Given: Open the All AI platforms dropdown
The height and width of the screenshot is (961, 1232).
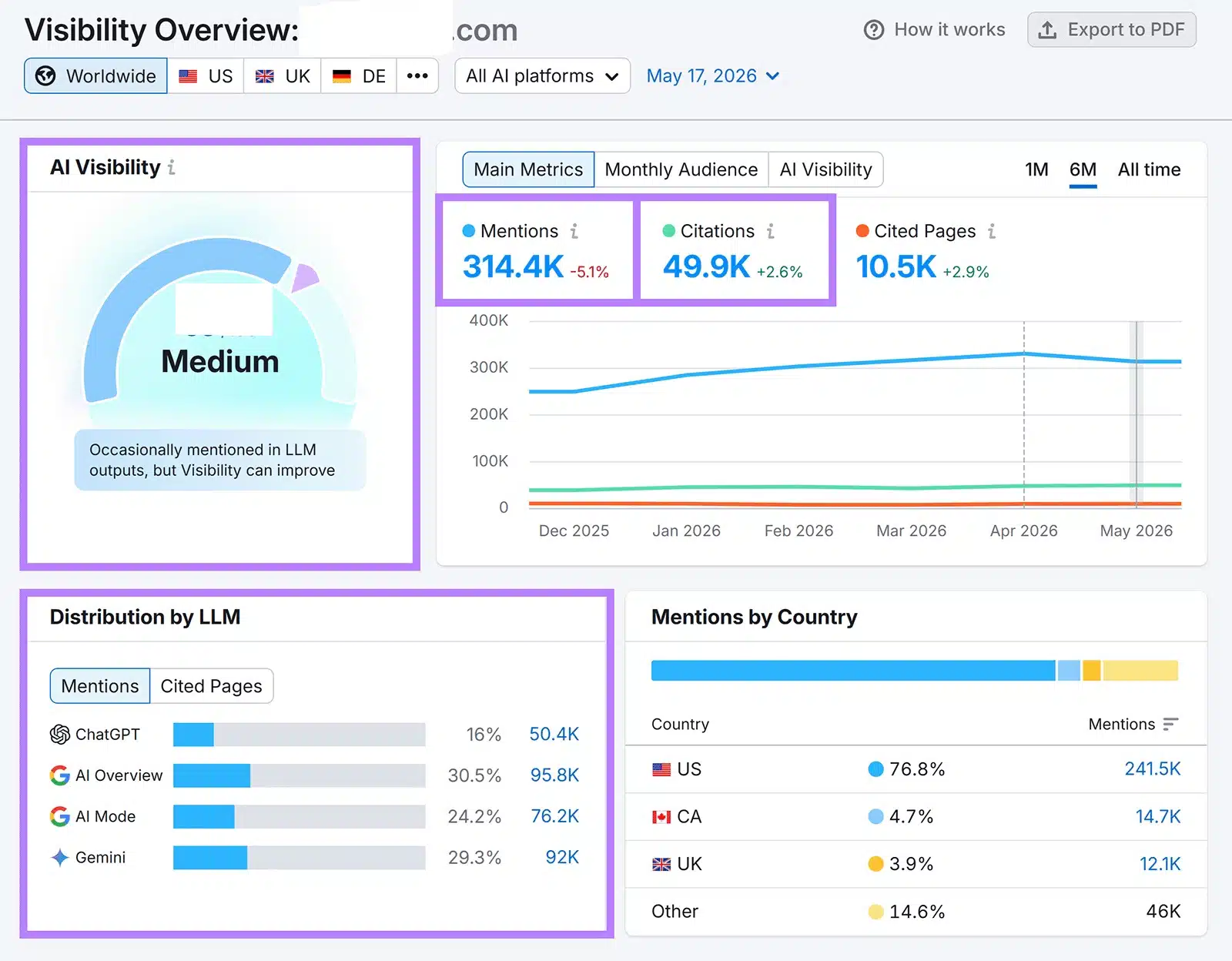Looking at the screenshot, I should click(x=542, y=75).
